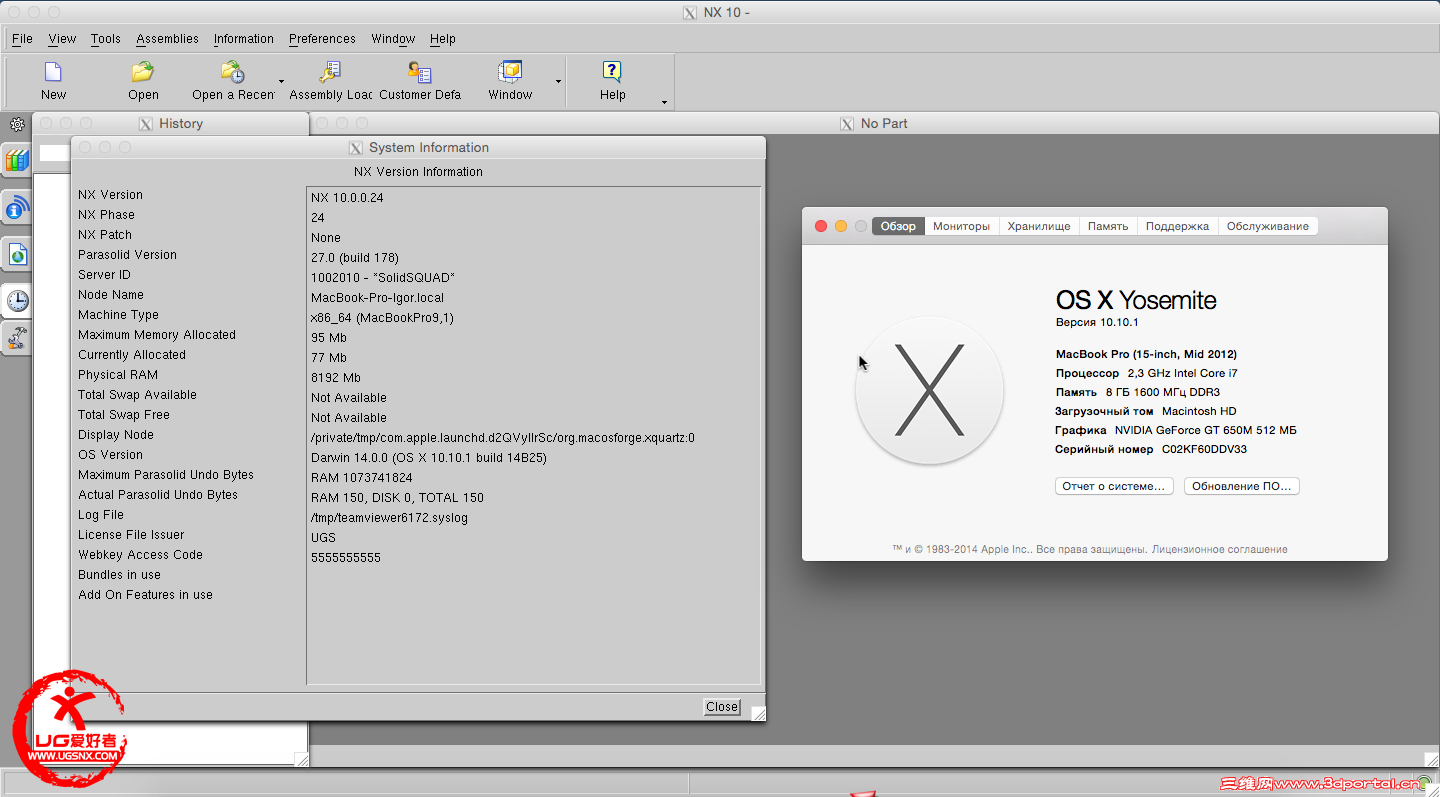Screen dimensions: 1440x797
Task: Click the Bundles in use label
Action: (x=119, y=575)
